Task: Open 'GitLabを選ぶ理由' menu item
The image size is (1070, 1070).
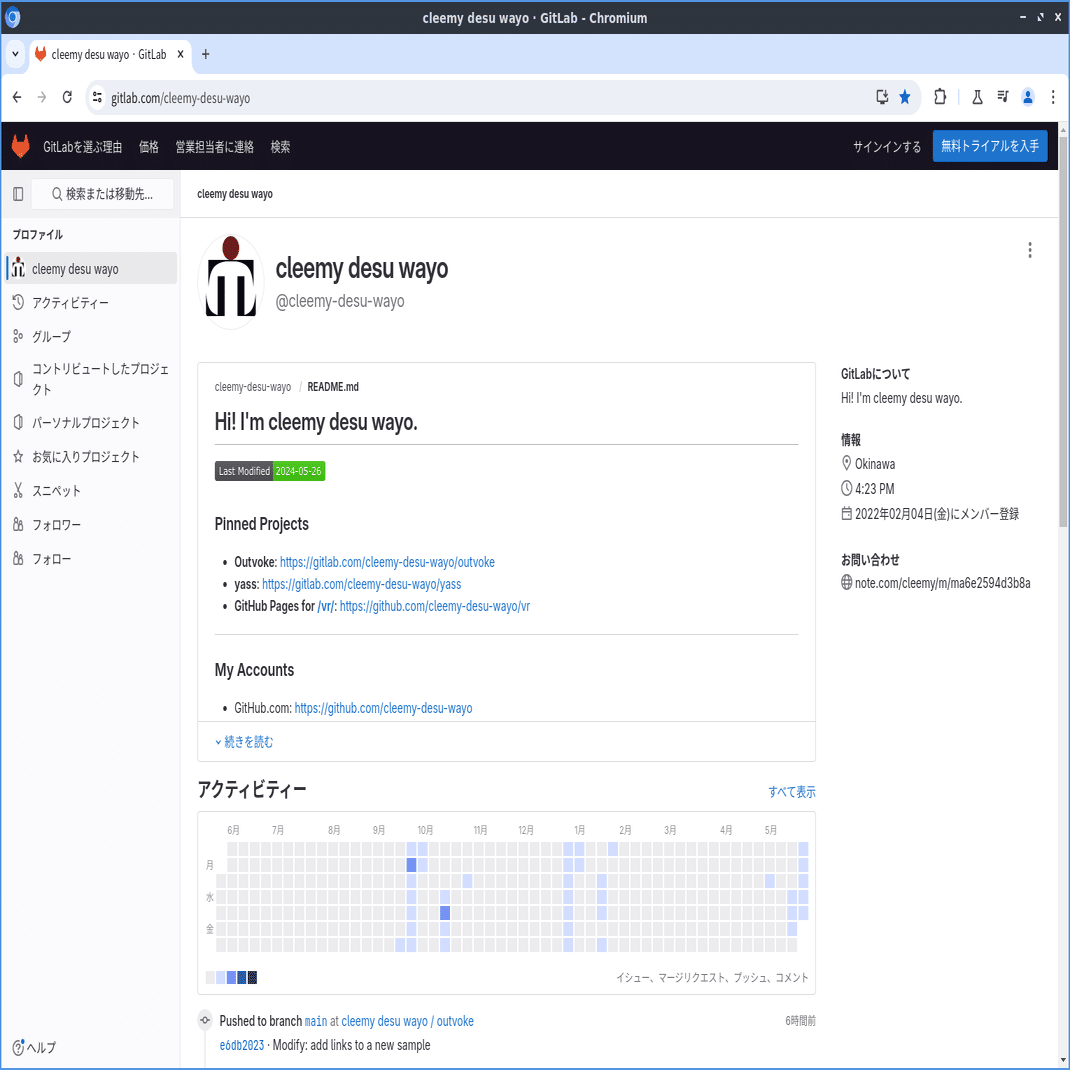Action: coord(83,147)
